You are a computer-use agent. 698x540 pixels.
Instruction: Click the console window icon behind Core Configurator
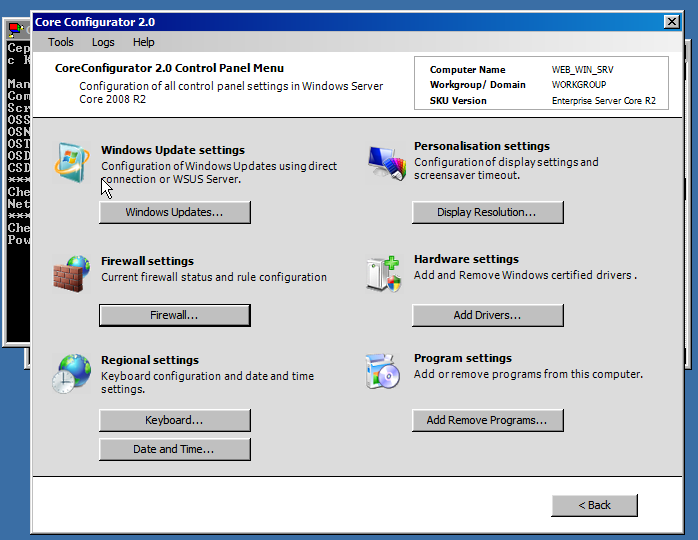(16, 30)
